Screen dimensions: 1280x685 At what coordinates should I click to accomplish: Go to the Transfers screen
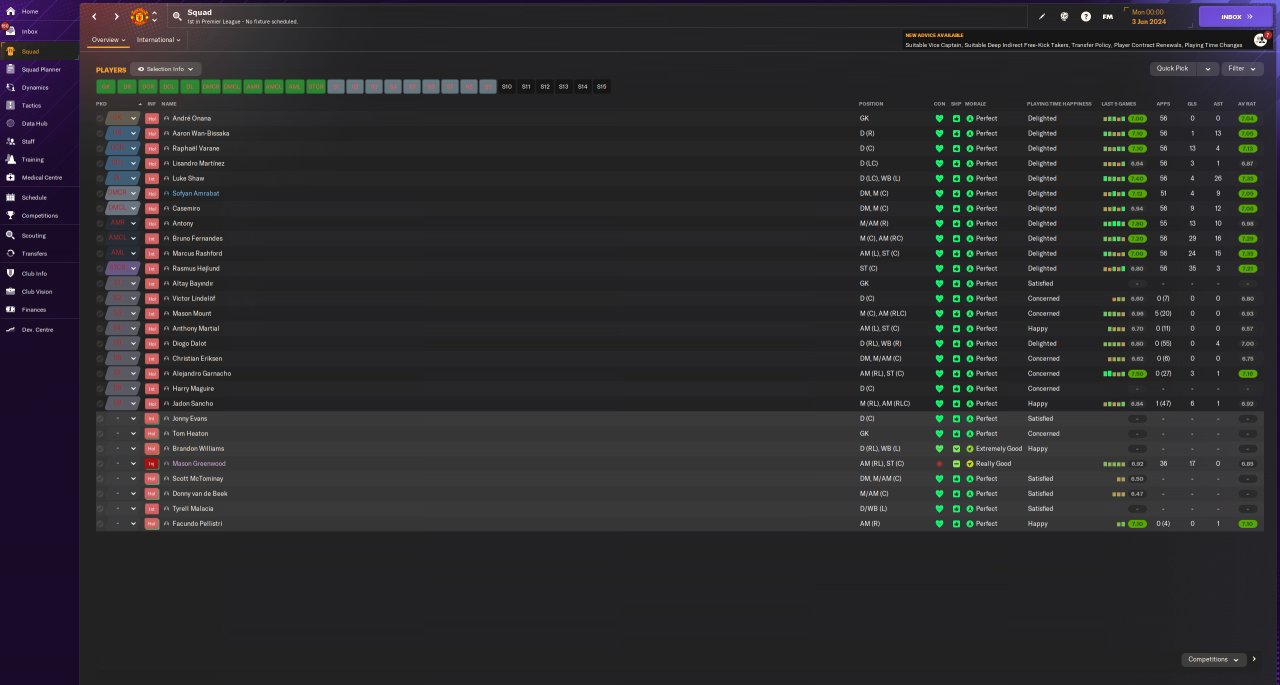tap(40, 253)
